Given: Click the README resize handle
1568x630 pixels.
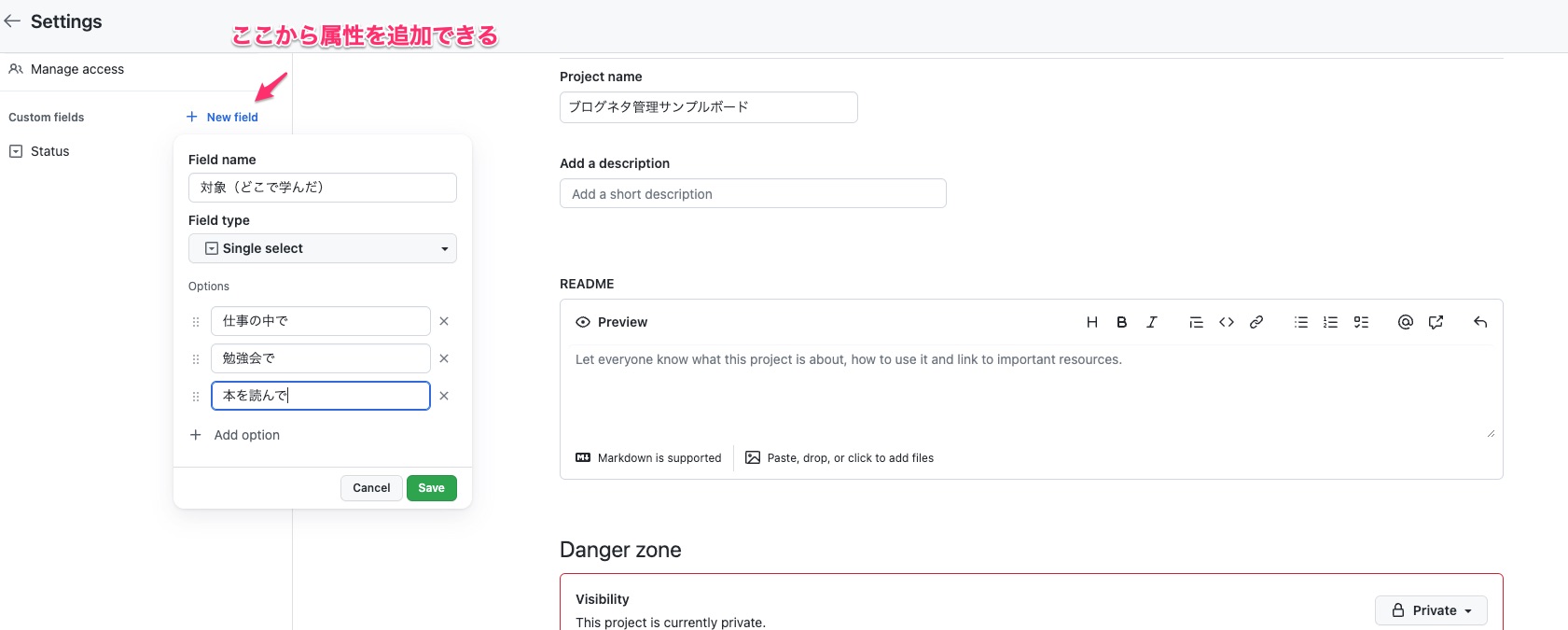Looking at the screenshot, I should point(1491,433).
